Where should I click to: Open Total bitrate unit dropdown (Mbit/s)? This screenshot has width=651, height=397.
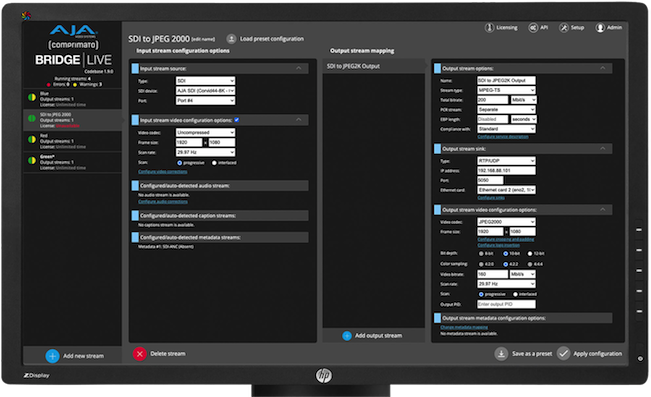(524, 100)
